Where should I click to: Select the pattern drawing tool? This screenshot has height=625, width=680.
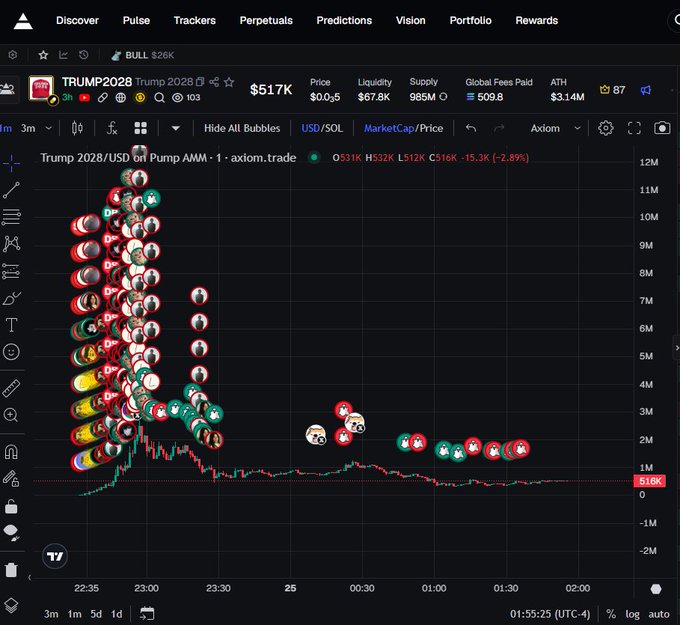pos(11,244)
